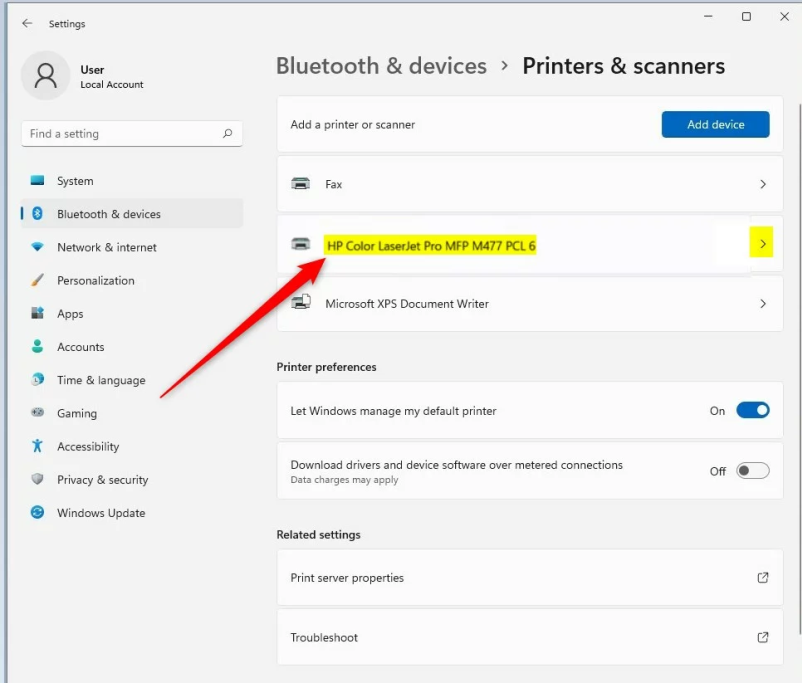Click inside the Find a setting search box
Screen dimensions: 802x683
point(131,133)
